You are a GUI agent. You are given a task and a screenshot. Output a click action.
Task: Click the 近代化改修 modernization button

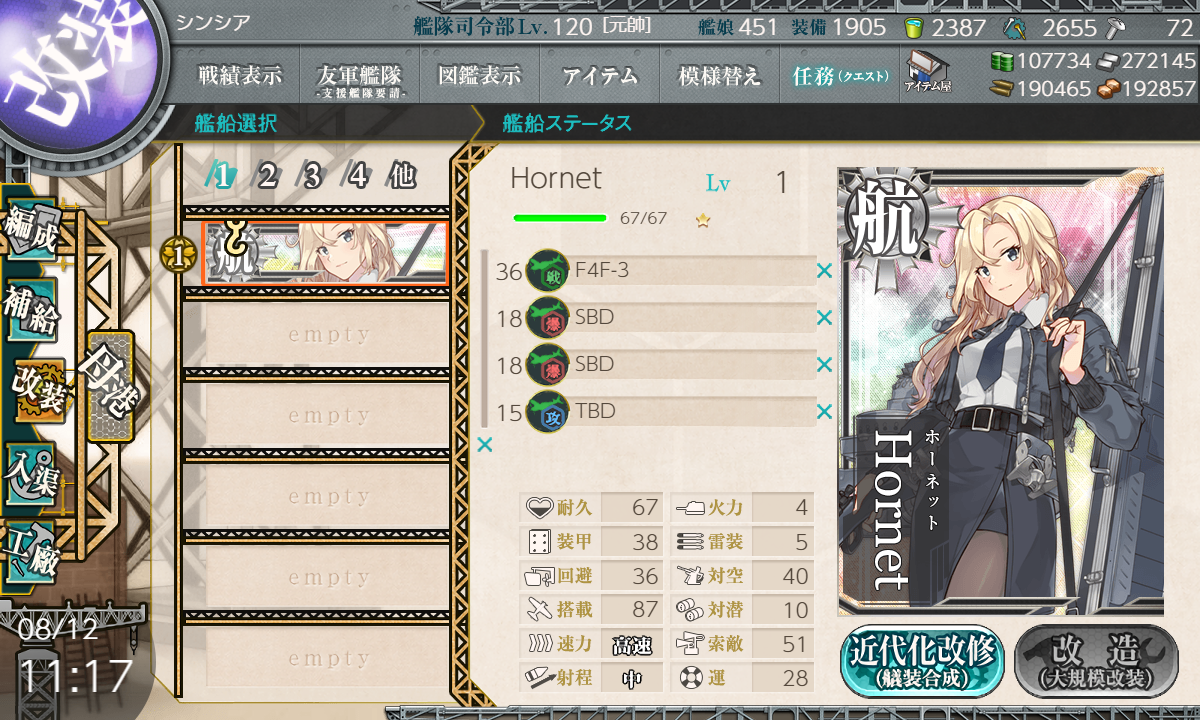(920, 661)
